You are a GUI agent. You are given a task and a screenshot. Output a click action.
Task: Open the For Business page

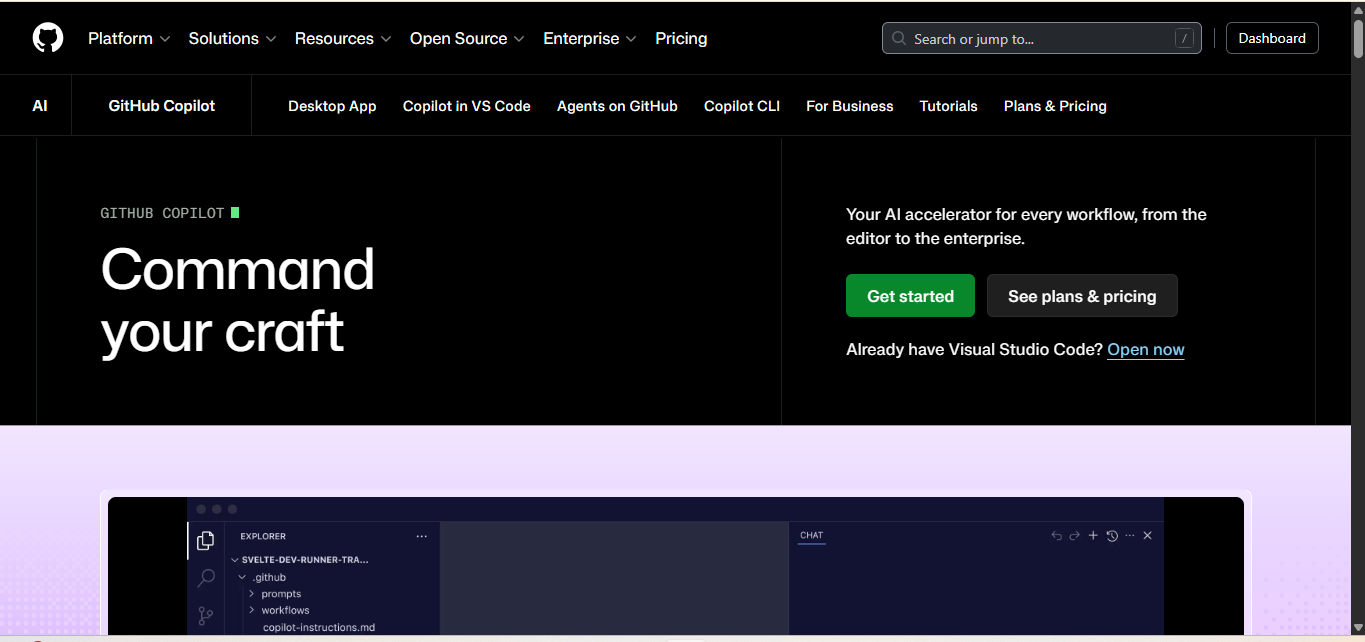pos(850,106)
